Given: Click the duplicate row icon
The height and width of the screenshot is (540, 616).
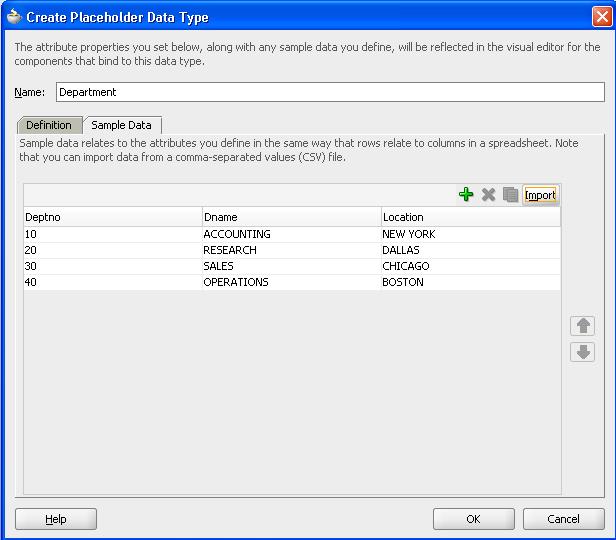Looking at the screenshot, I should [510, 195].
